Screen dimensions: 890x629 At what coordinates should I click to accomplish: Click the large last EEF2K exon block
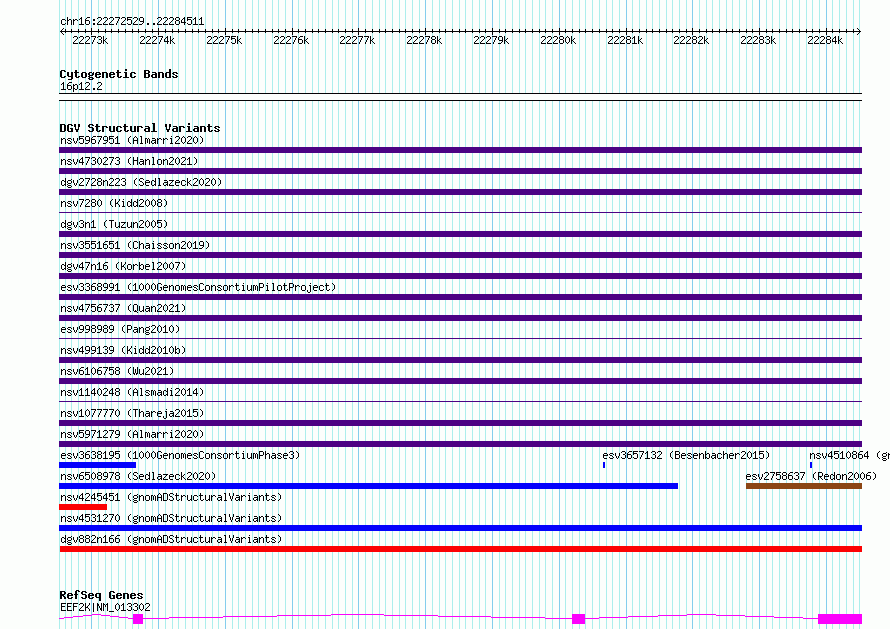pos(840,619)
